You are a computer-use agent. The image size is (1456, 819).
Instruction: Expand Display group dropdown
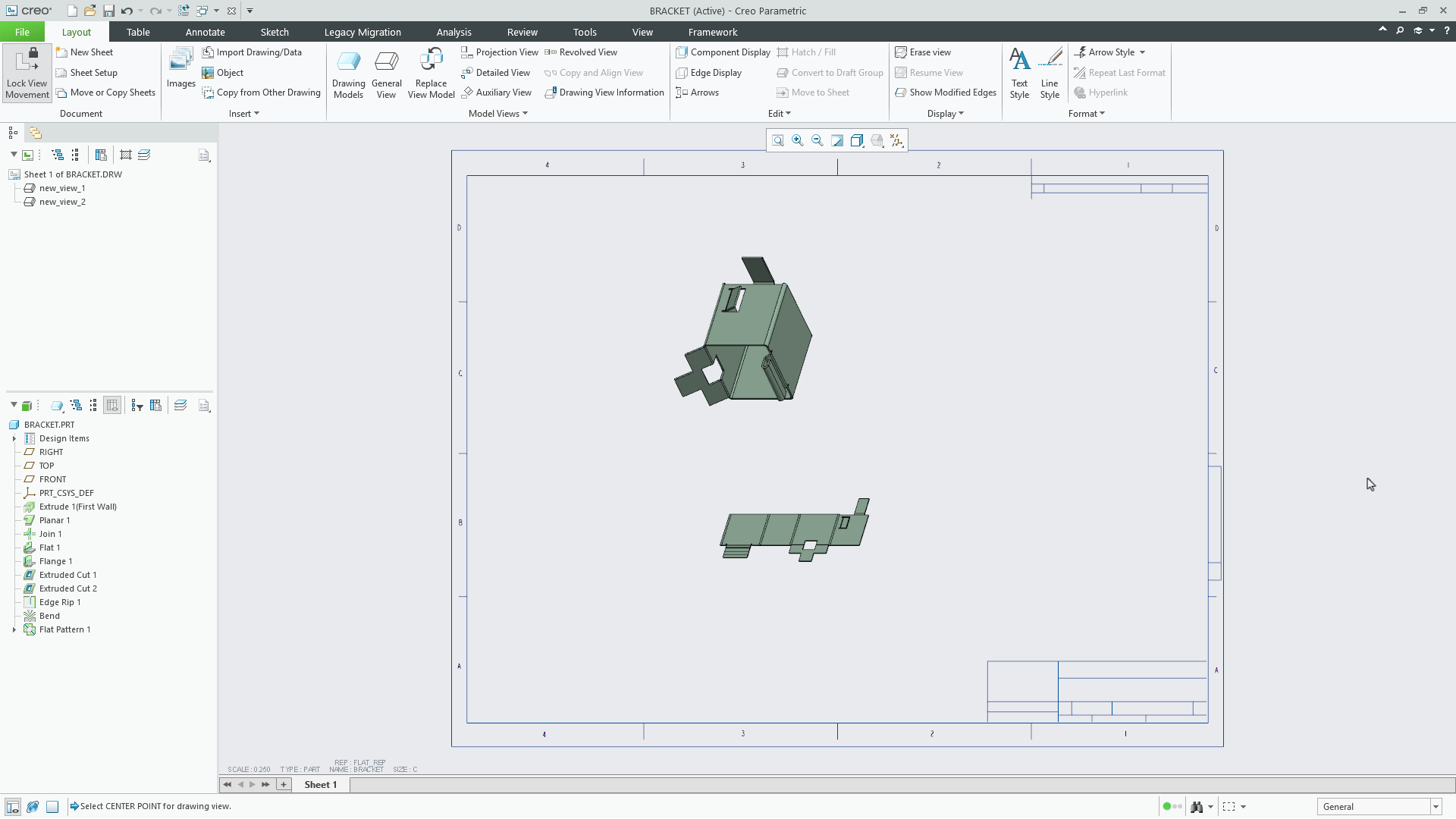click(946, 114)
